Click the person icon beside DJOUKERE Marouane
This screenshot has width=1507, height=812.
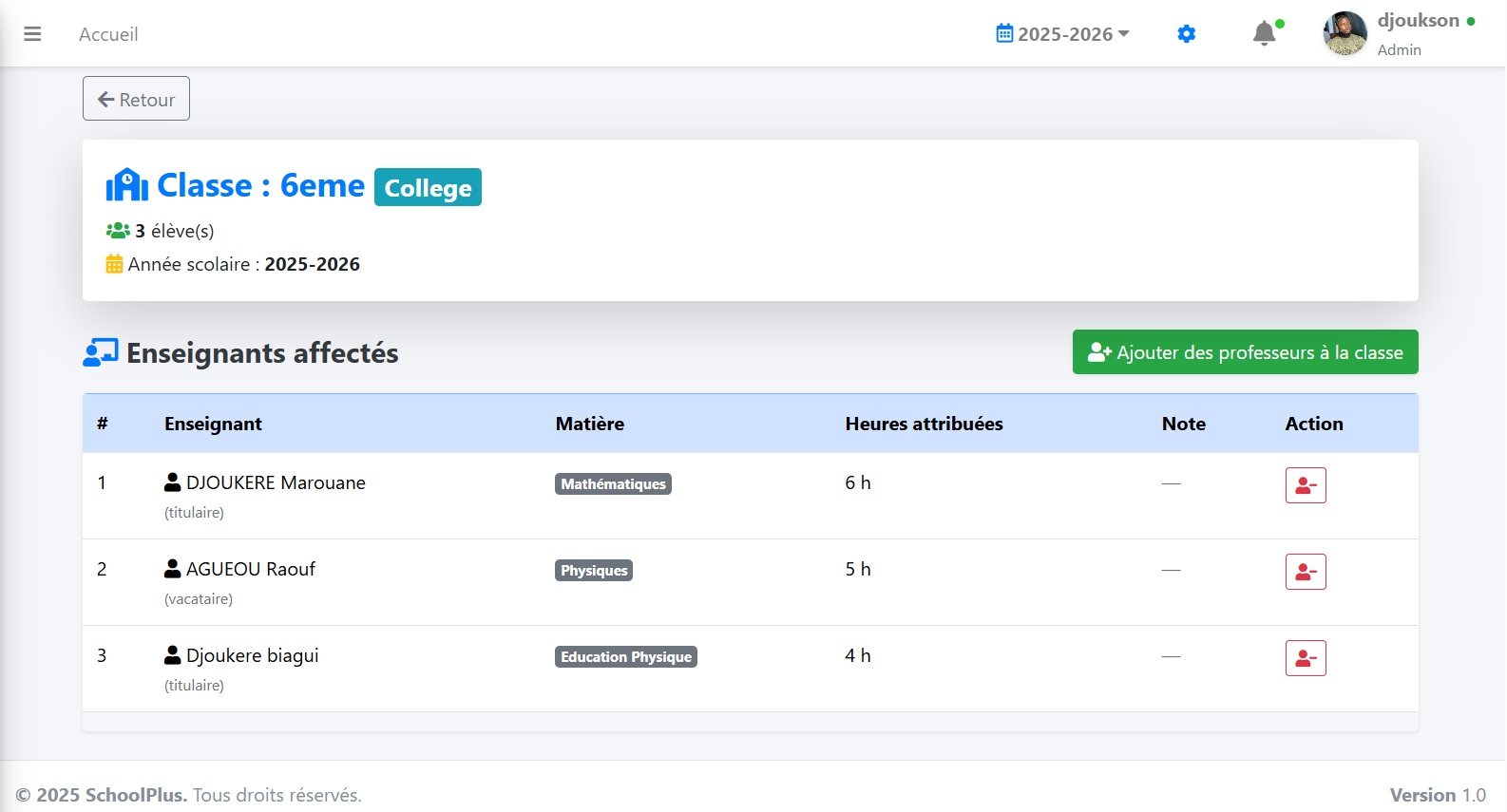point(172,482)
